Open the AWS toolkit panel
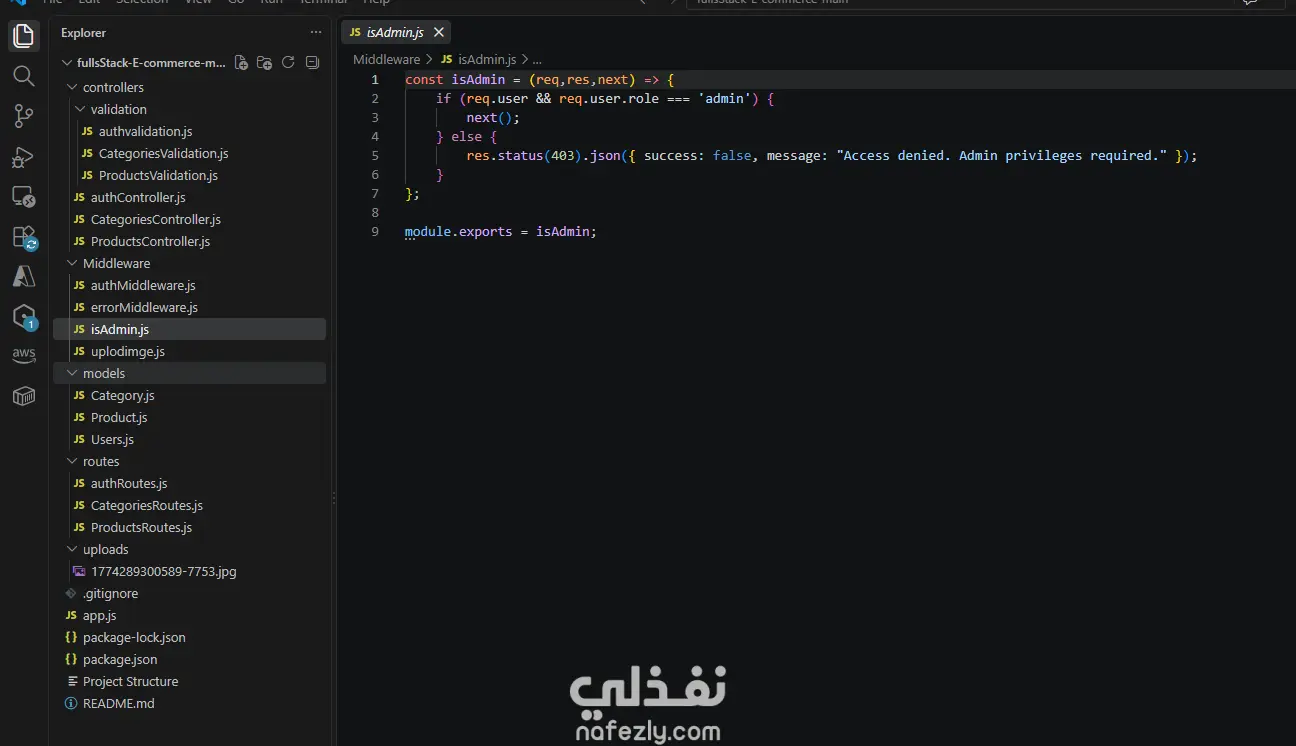The height and width of the screenshot is (746, 1296). pos(24,356)
